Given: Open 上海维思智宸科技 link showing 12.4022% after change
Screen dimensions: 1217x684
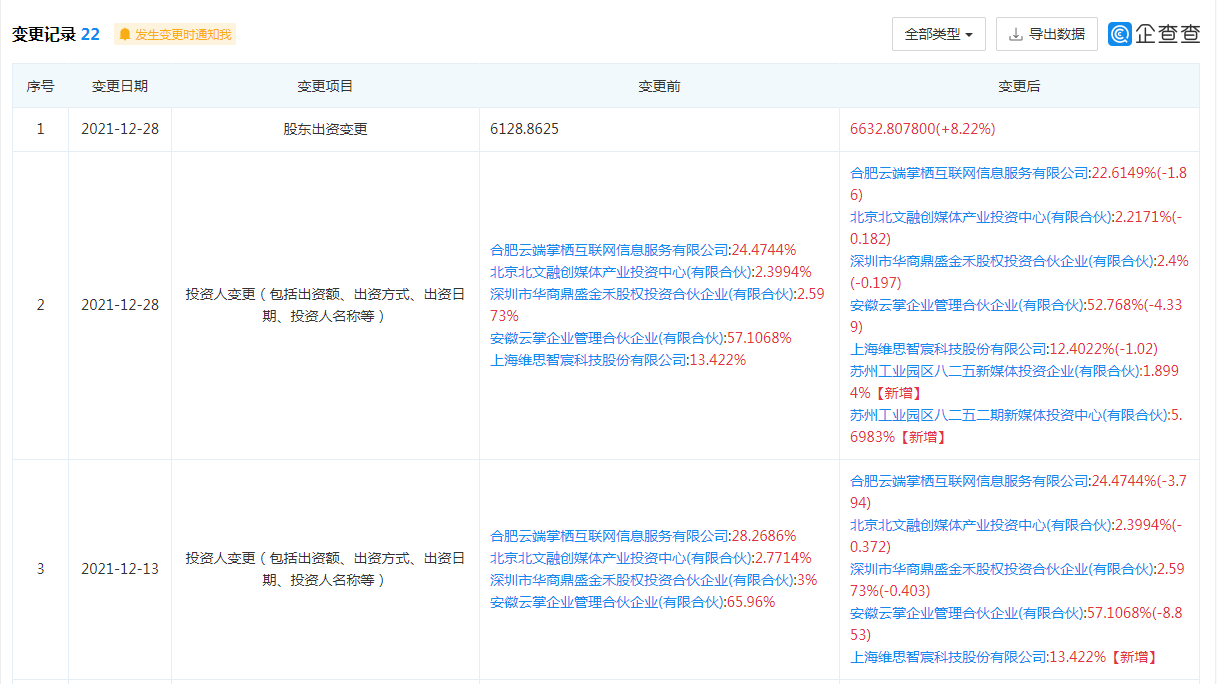Looking at the screenshot, I should [948, 349].
